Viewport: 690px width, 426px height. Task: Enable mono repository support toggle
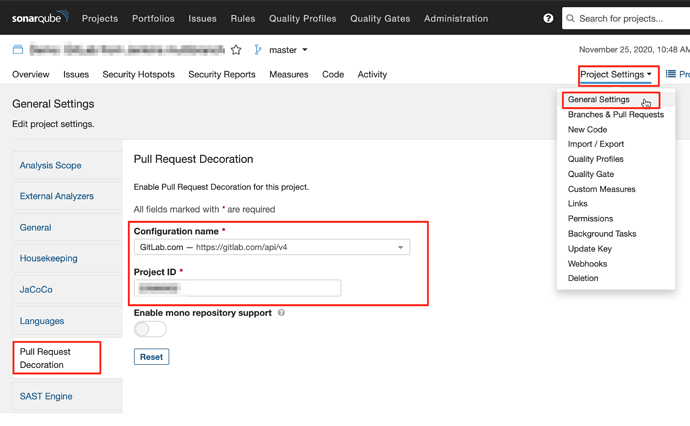(x=150, y=329)
